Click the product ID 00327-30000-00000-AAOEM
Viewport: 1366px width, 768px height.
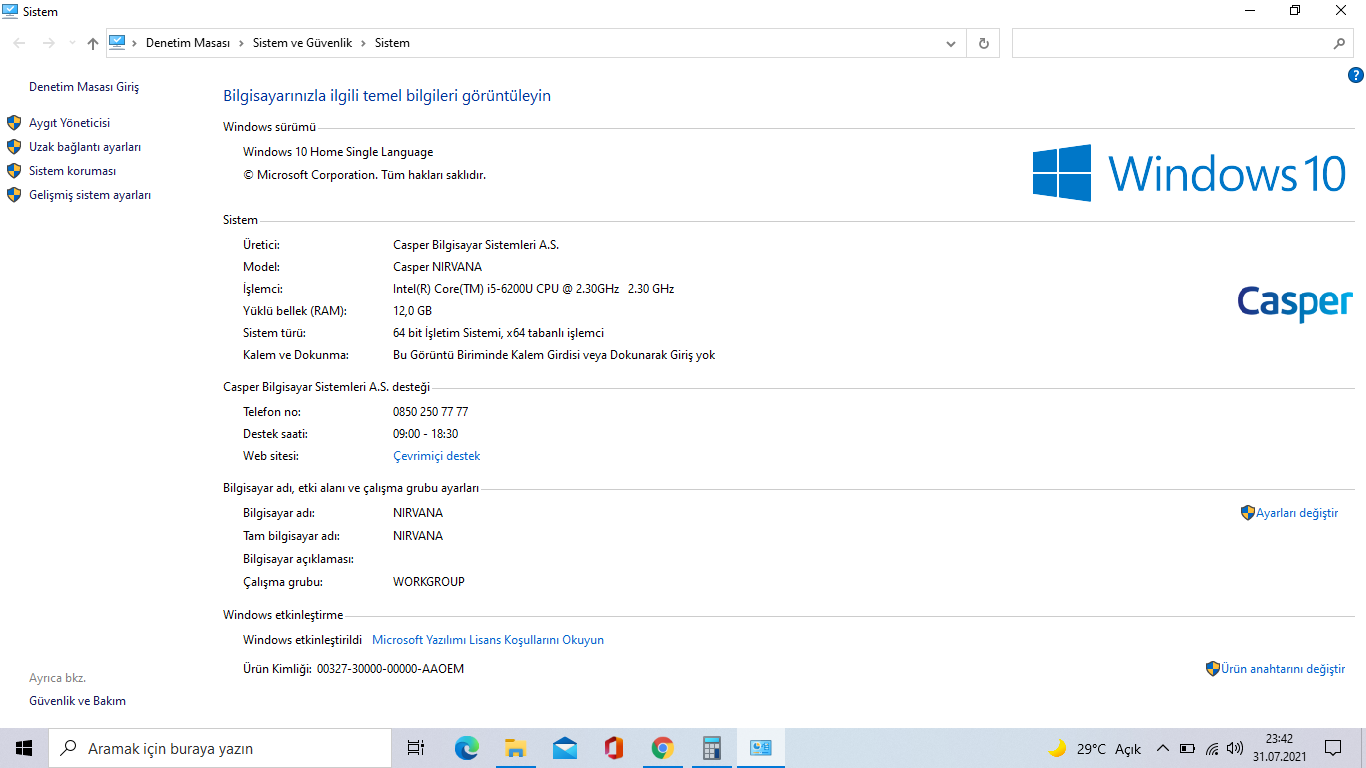(x=390, y=669)
